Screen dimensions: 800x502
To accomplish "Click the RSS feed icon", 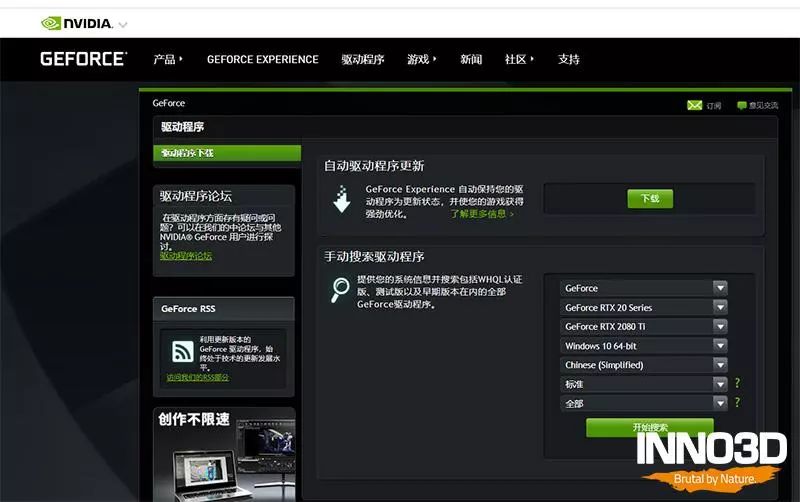I will (183, 352).
